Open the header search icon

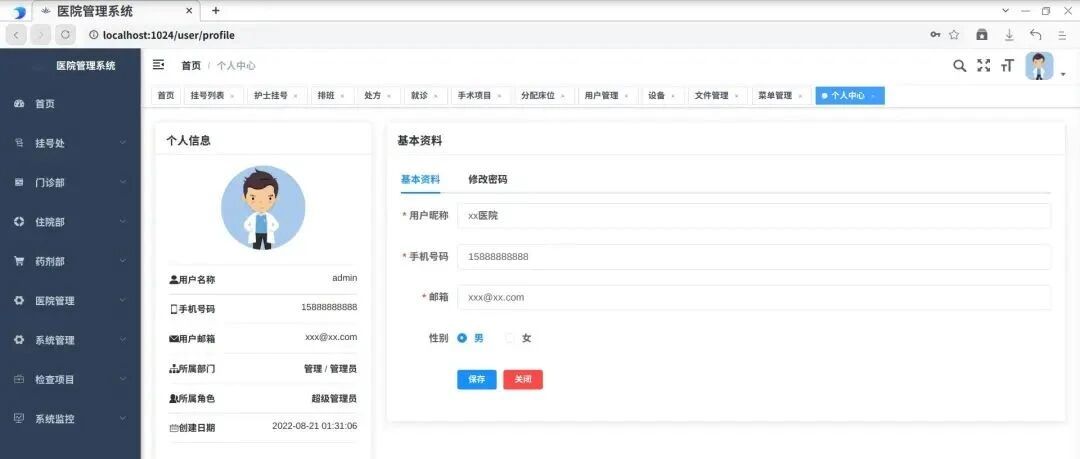959,65
